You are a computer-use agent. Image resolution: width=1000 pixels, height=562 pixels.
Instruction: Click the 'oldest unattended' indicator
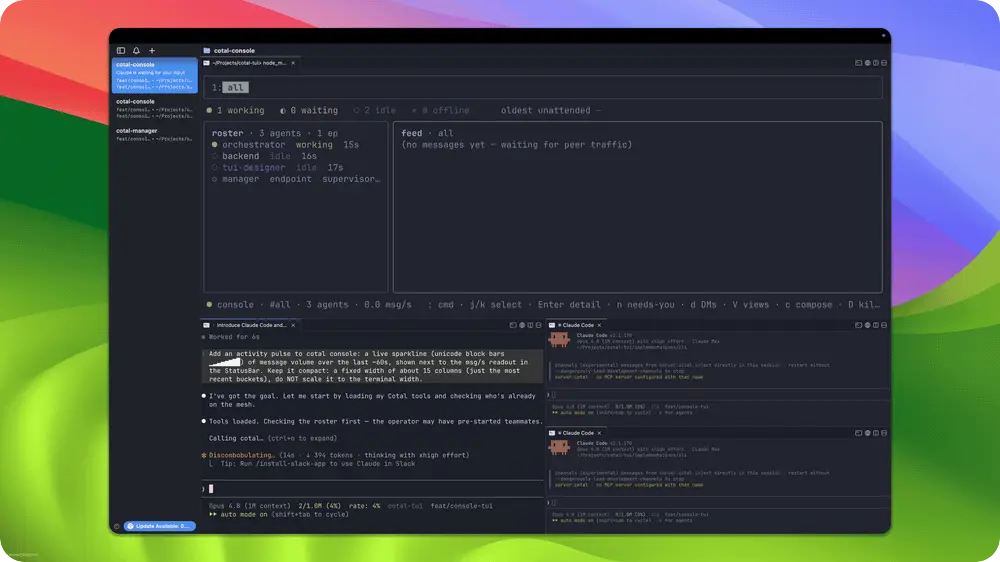point(551,110)
